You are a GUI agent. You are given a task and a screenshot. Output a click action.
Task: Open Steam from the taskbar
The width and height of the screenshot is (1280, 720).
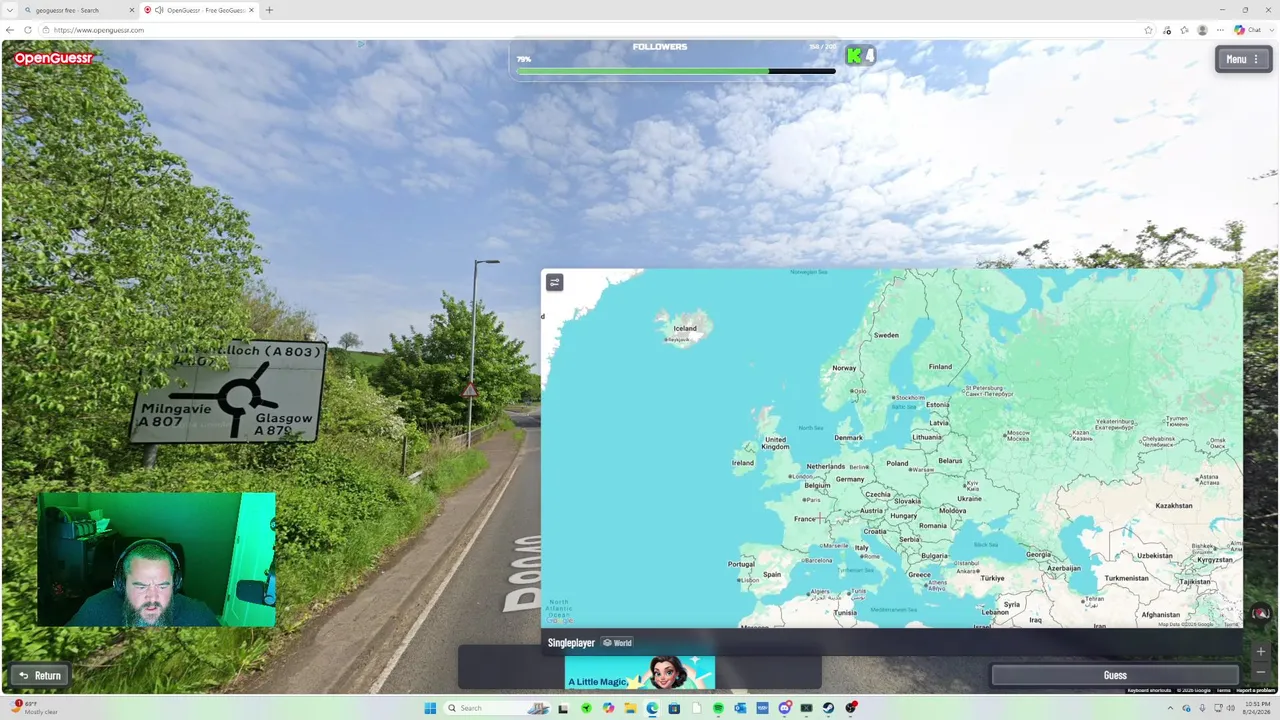(828, 708)
